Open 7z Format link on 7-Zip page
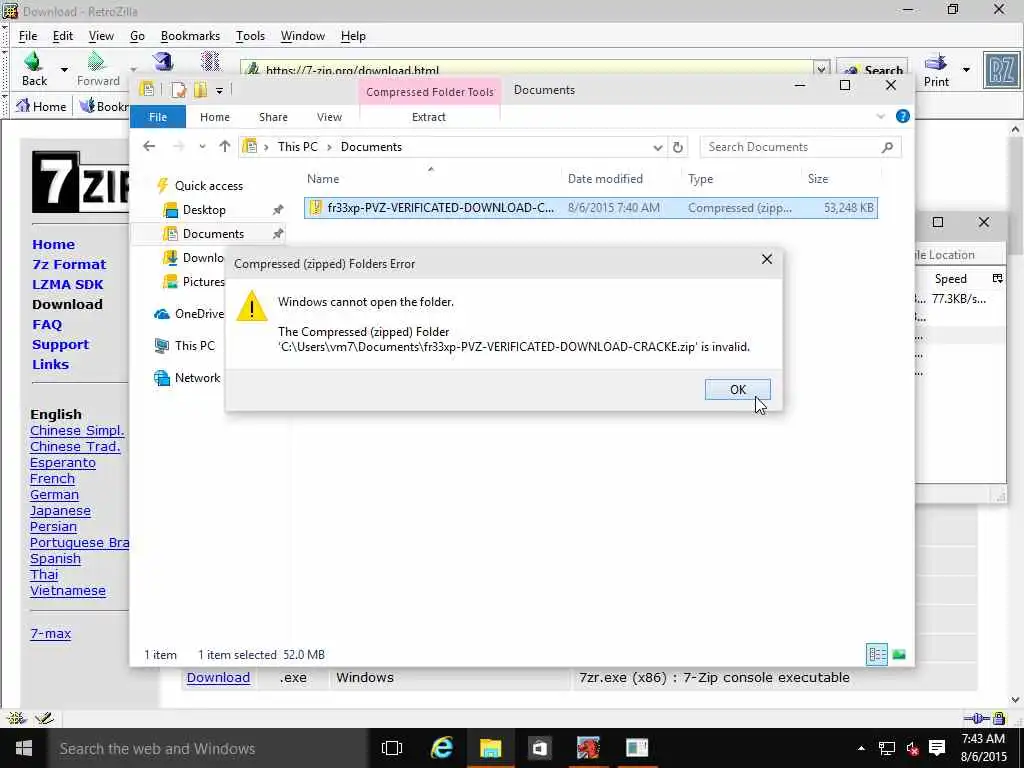Viewport: 1024px width, 768px height. point(69,264)
